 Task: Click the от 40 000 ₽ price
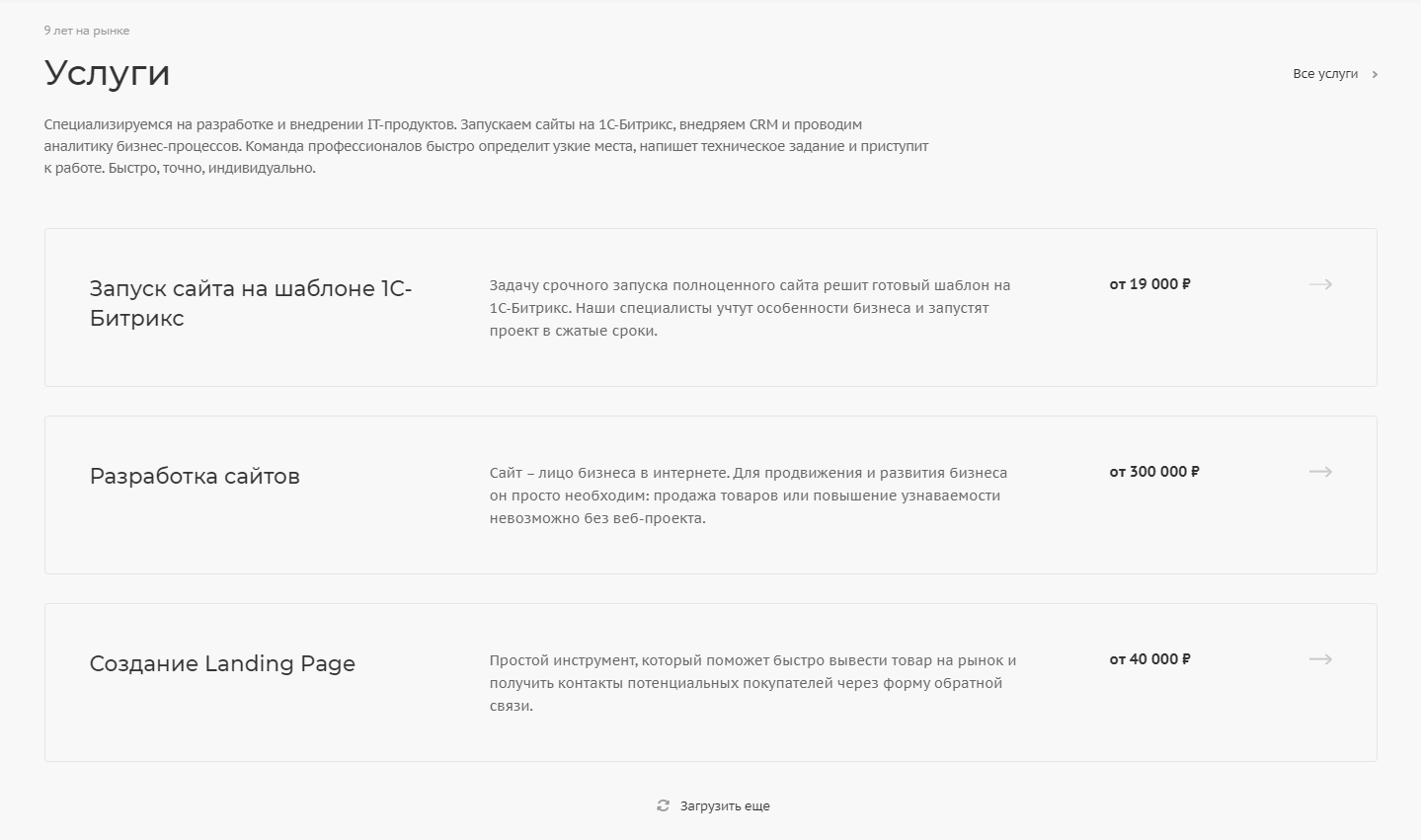coord(1149,659)
